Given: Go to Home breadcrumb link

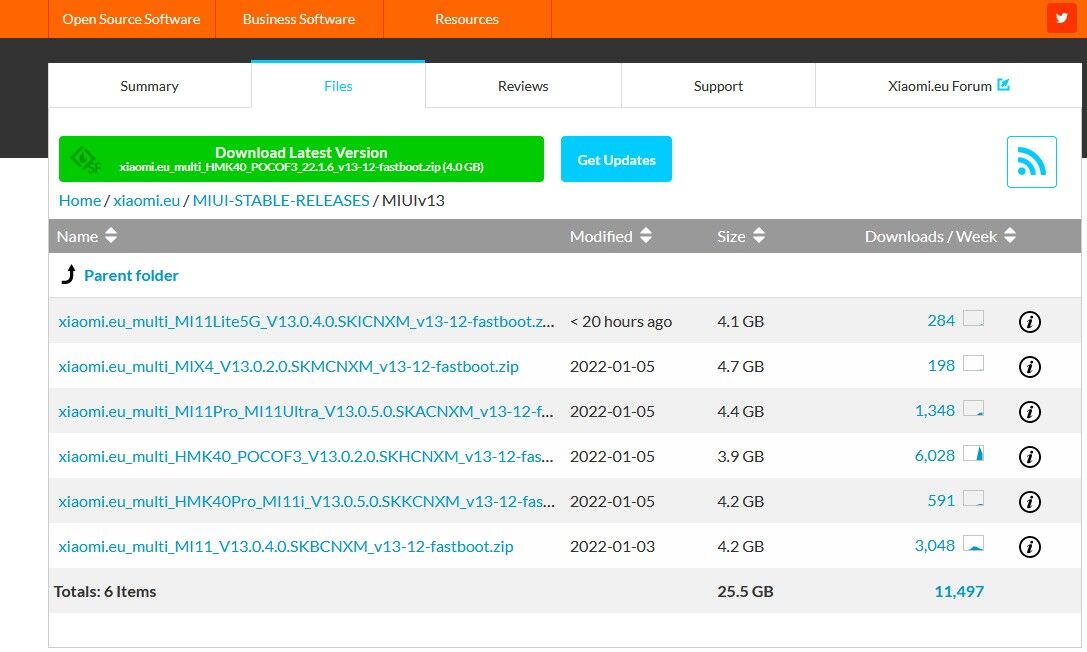Looking at the screenshot, I should (80, 200).
